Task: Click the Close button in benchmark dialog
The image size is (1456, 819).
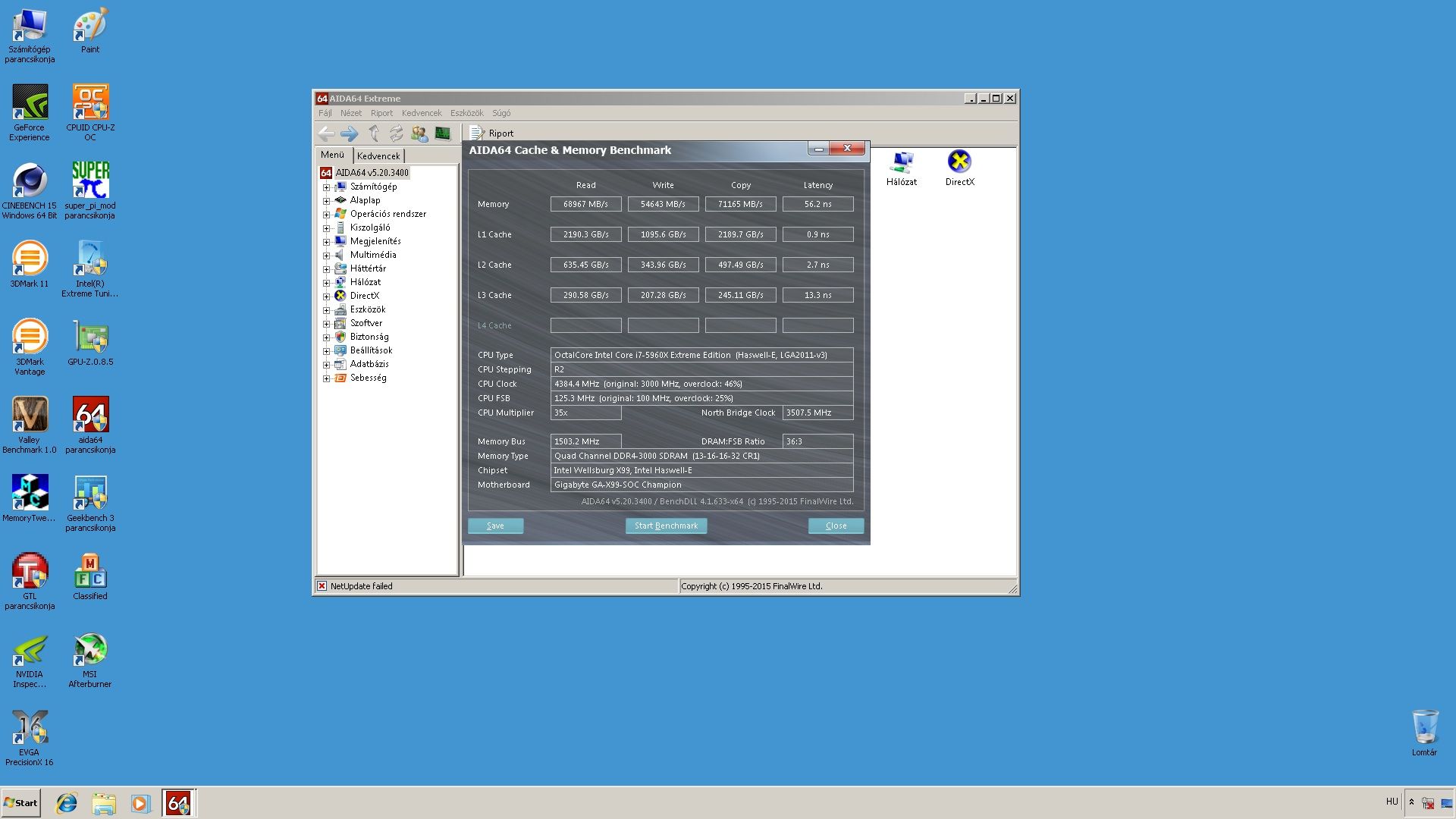Action: pos(836,526)
